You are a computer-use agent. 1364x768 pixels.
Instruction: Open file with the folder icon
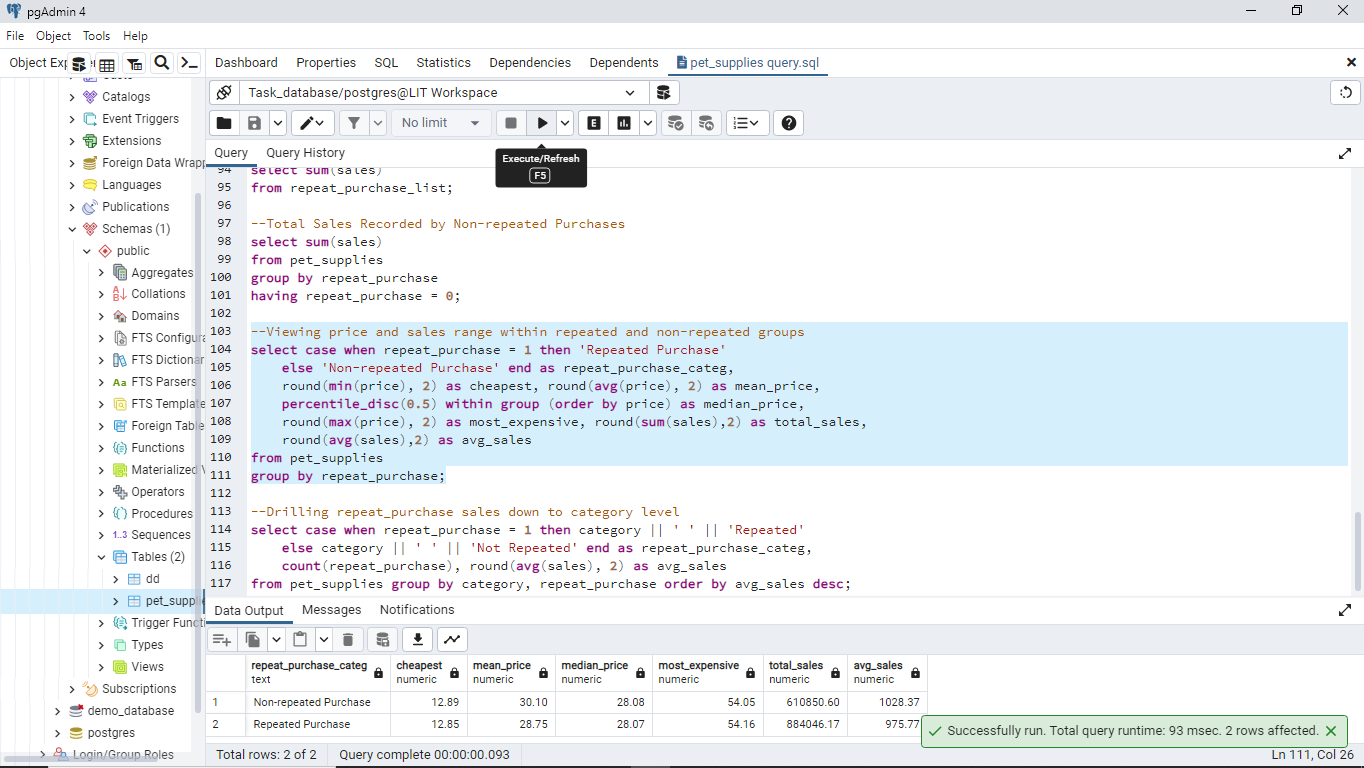[224, 123]
